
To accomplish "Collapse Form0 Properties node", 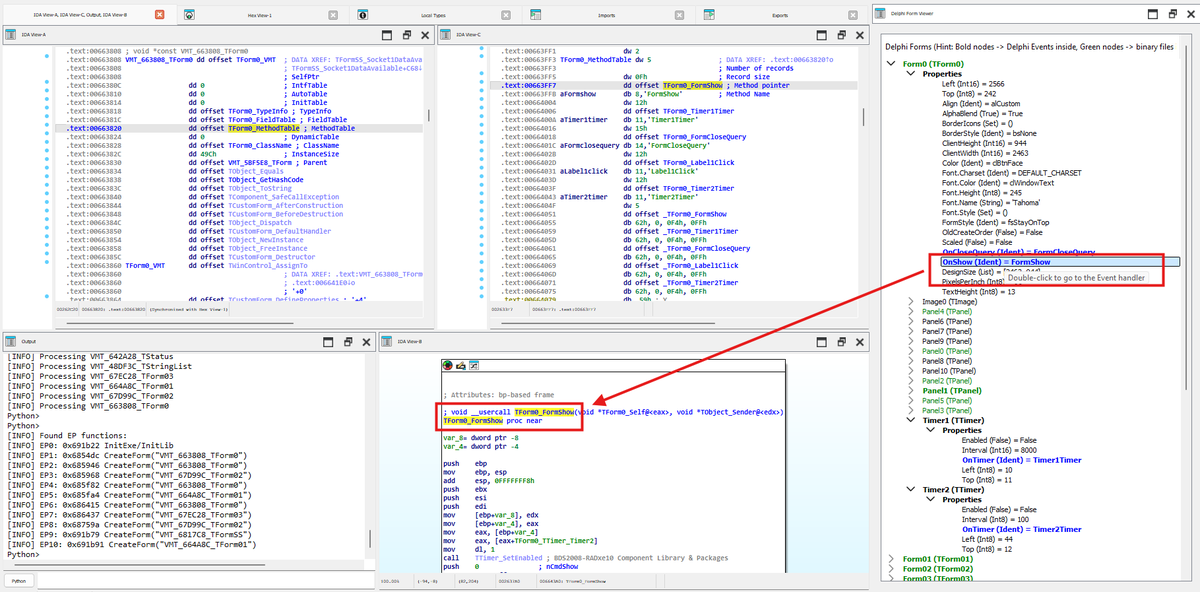I will pyautogui.click(x=910, y=74).
